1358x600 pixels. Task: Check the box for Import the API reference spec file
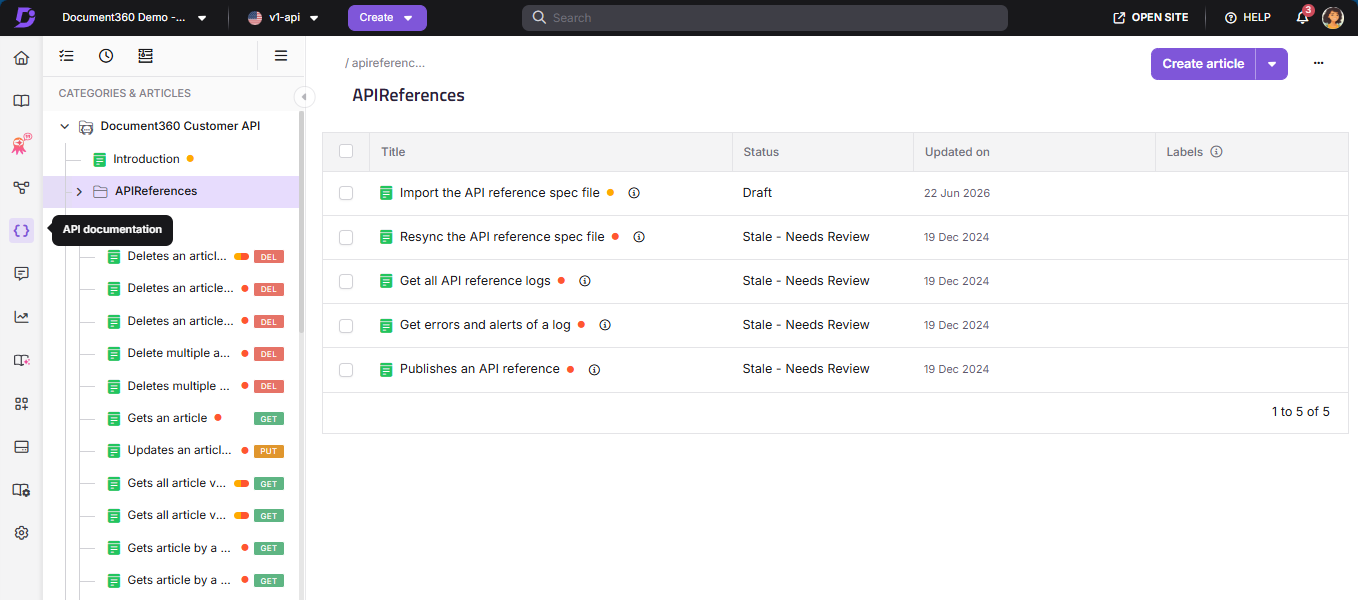click(x=346, y=193)
